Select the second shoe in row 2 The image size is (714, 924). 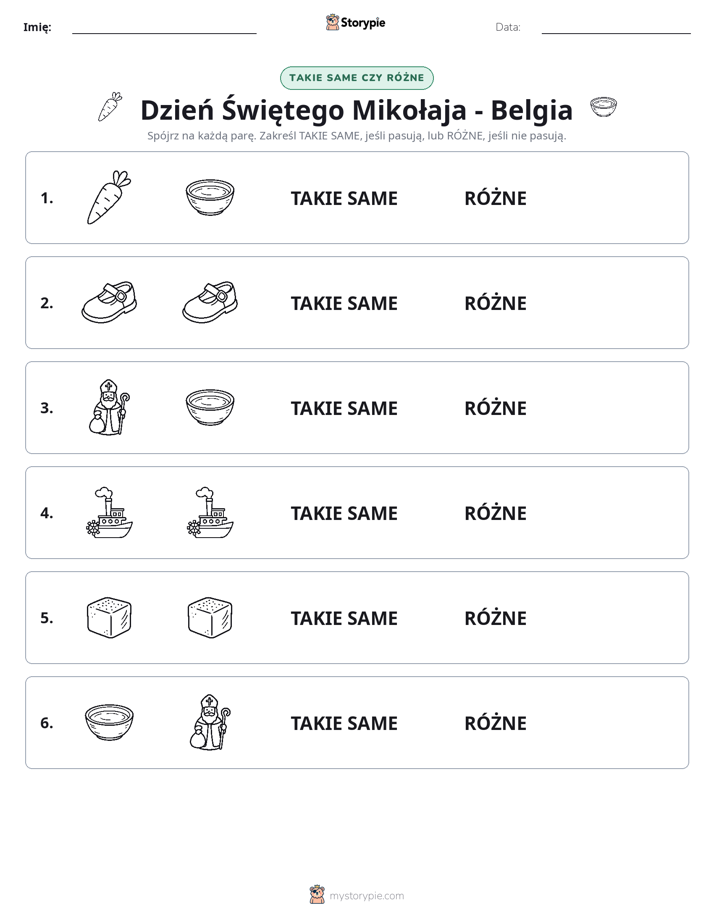tap(210, 302)
